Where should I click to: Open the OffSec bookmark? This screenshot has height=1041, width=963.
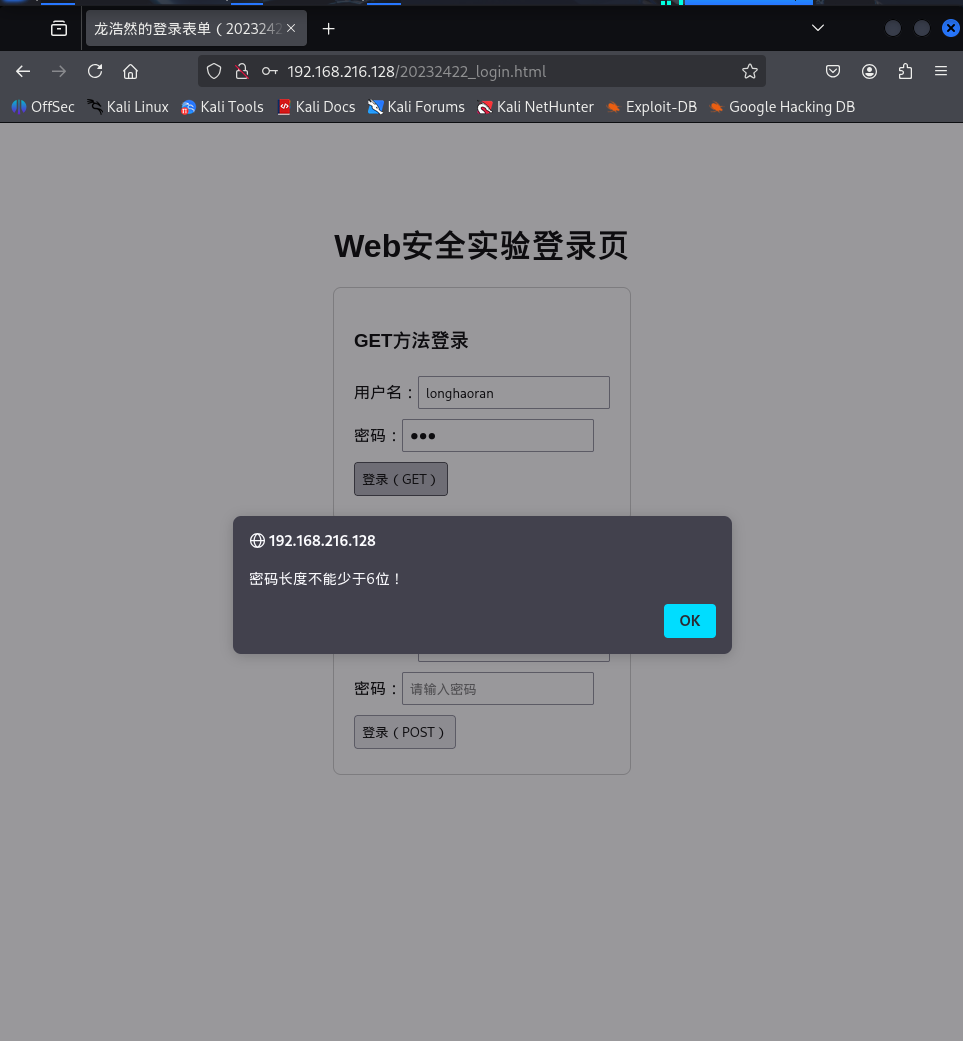[x=43, y=107]
